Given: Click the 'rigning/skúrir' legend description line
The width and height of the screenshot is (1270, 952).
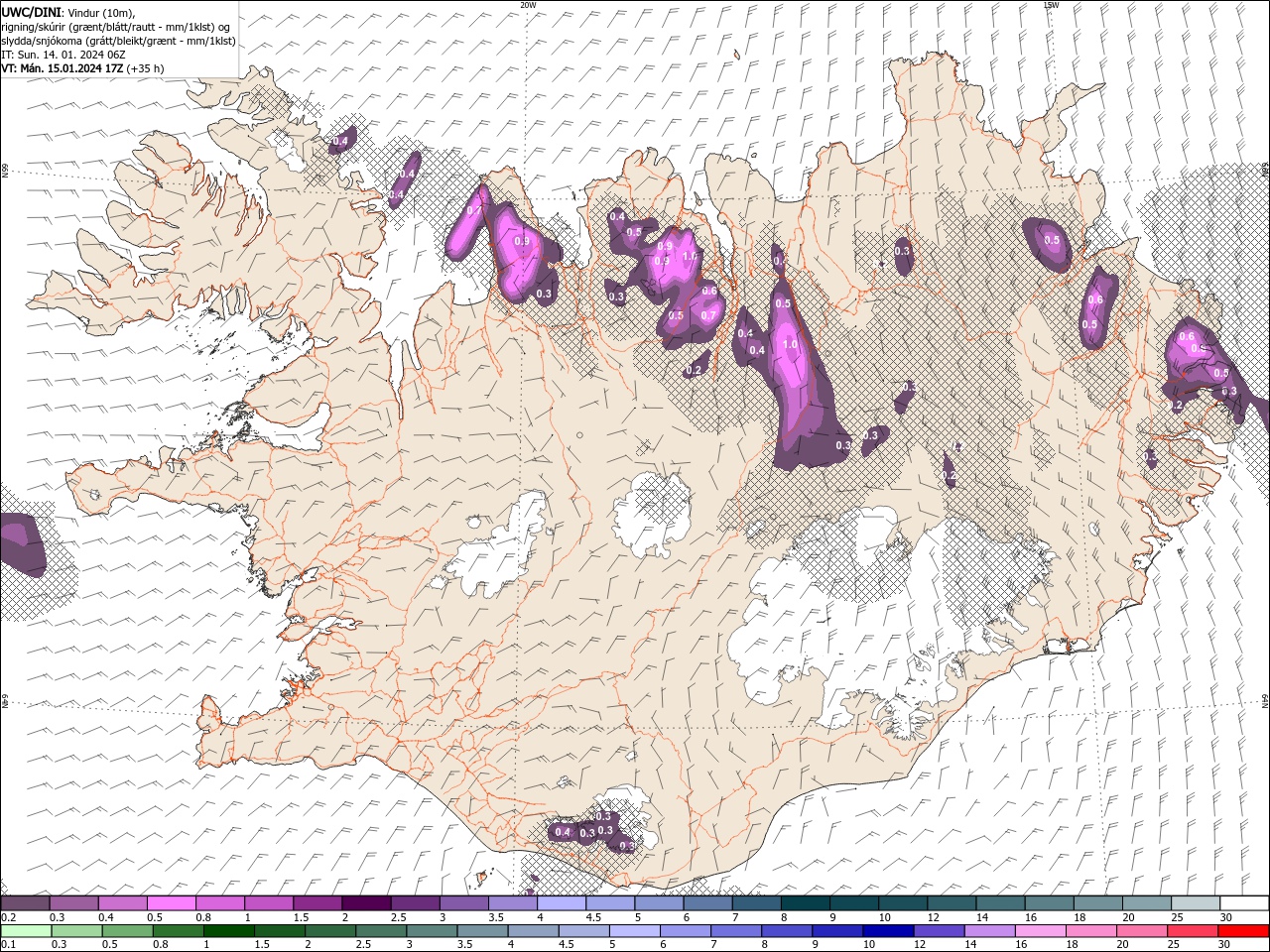Looking at the screenshot, I should (x=117, y=27).
